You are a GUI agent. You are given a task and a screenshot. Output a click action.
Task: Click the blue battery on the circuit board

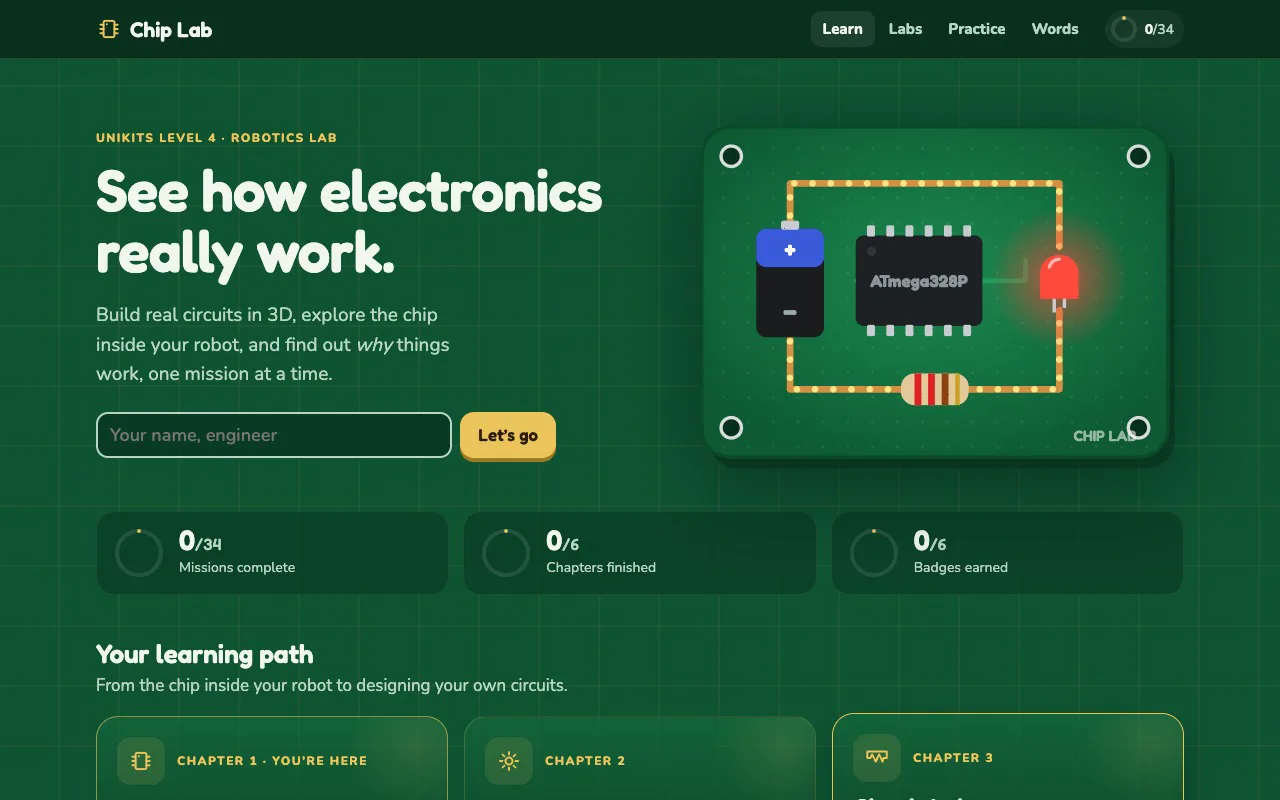point(790,279)
